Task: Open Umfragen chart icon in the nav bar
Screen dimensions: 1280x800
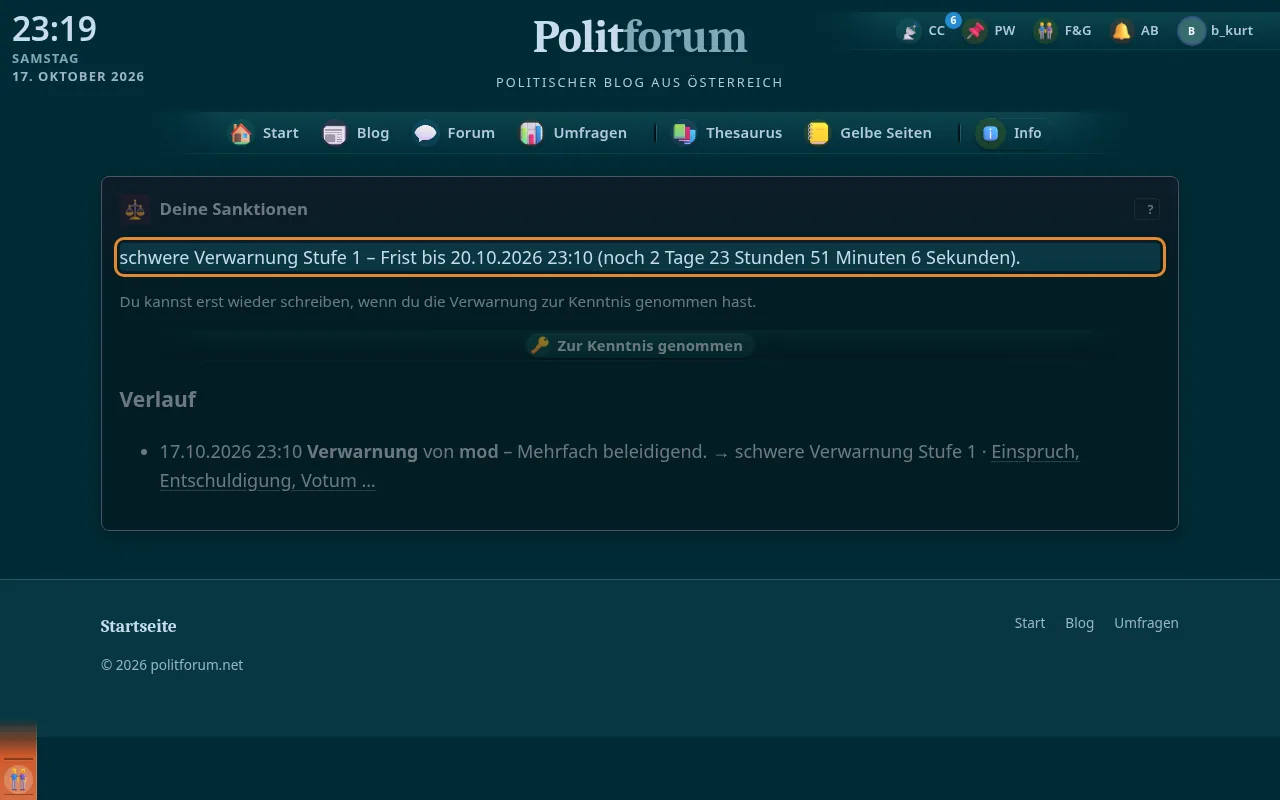Action: pyautogui.click(x=531, y=133)
